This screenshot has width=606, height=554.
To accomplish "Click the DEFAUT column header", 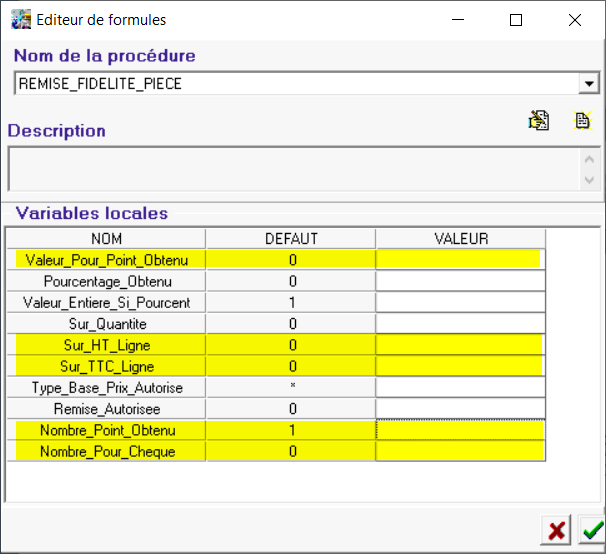I will point(291,238).
